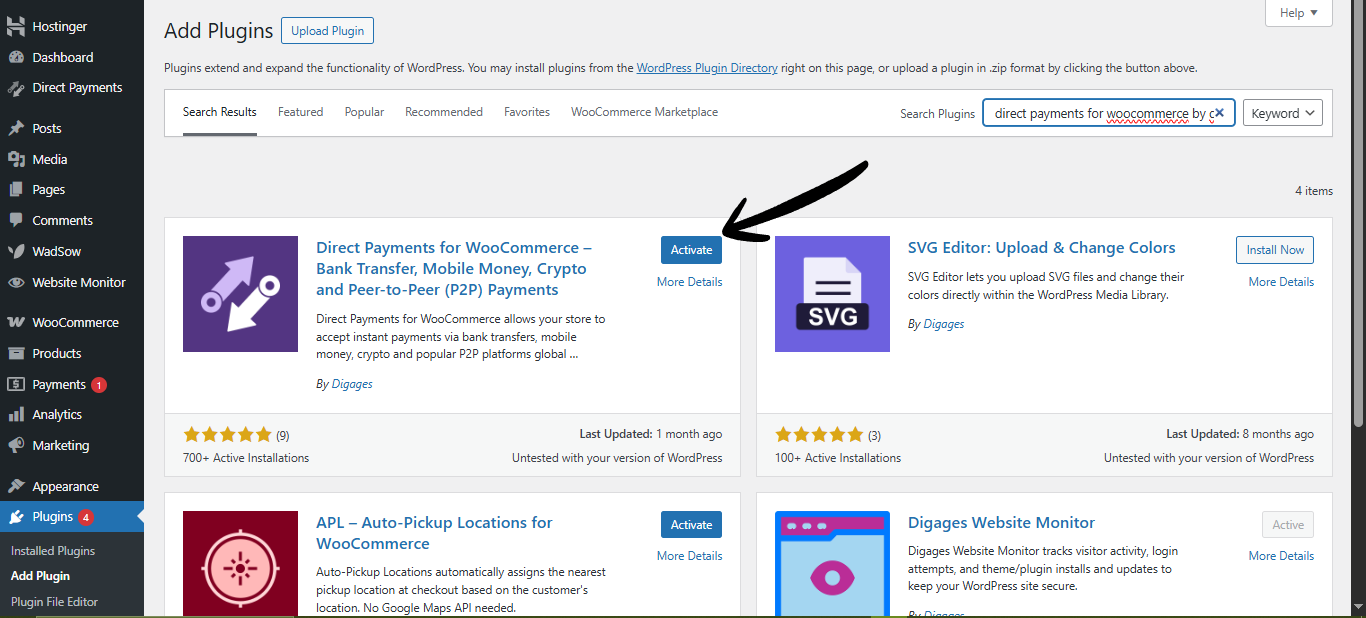Open Dashboard via its gauge icon
Viewport: 1366px width, 618px height.
[16, 58]
